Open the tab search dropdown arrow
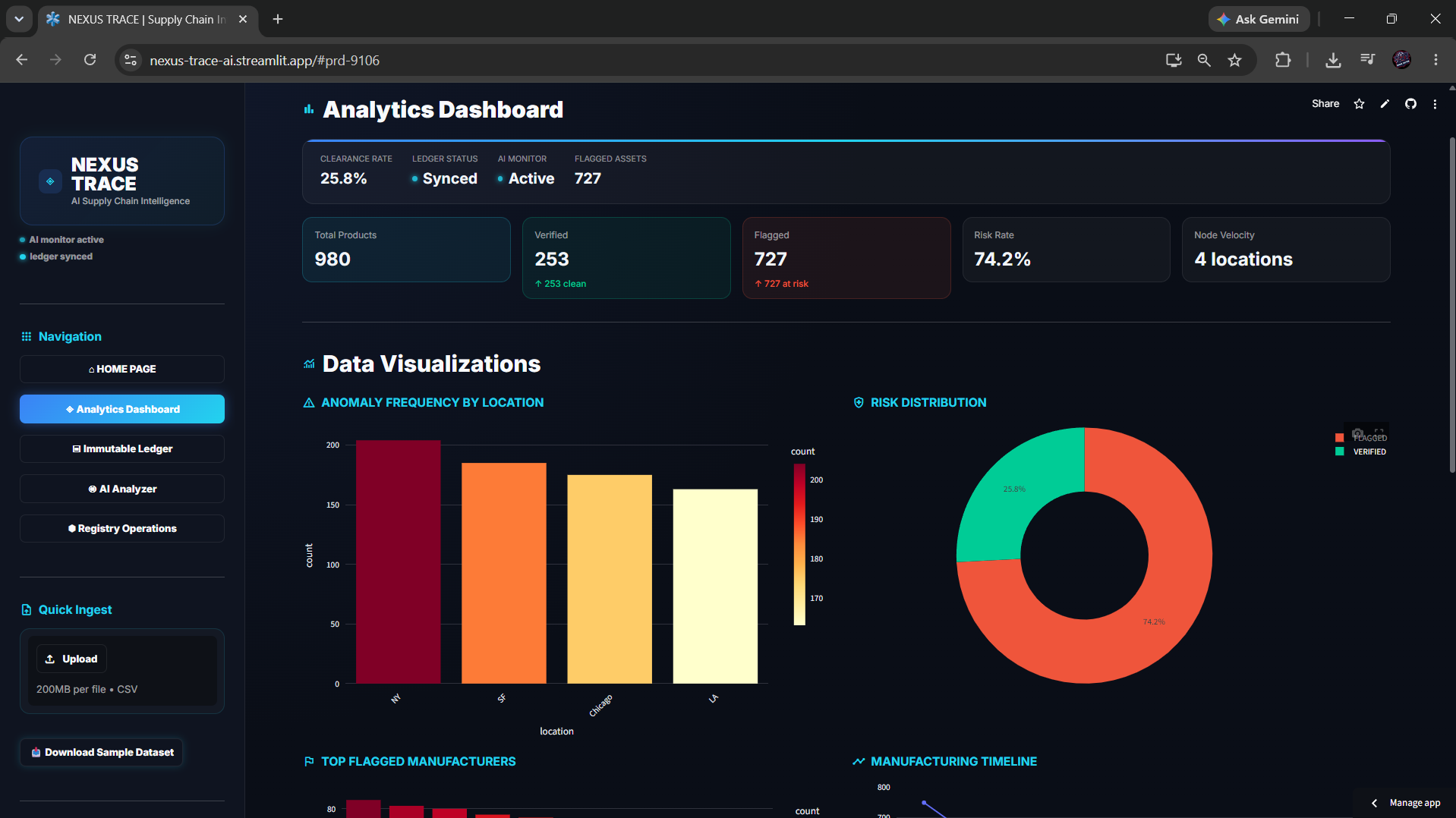The height and width of the screenshot is (818, 1456). point(19,19)
